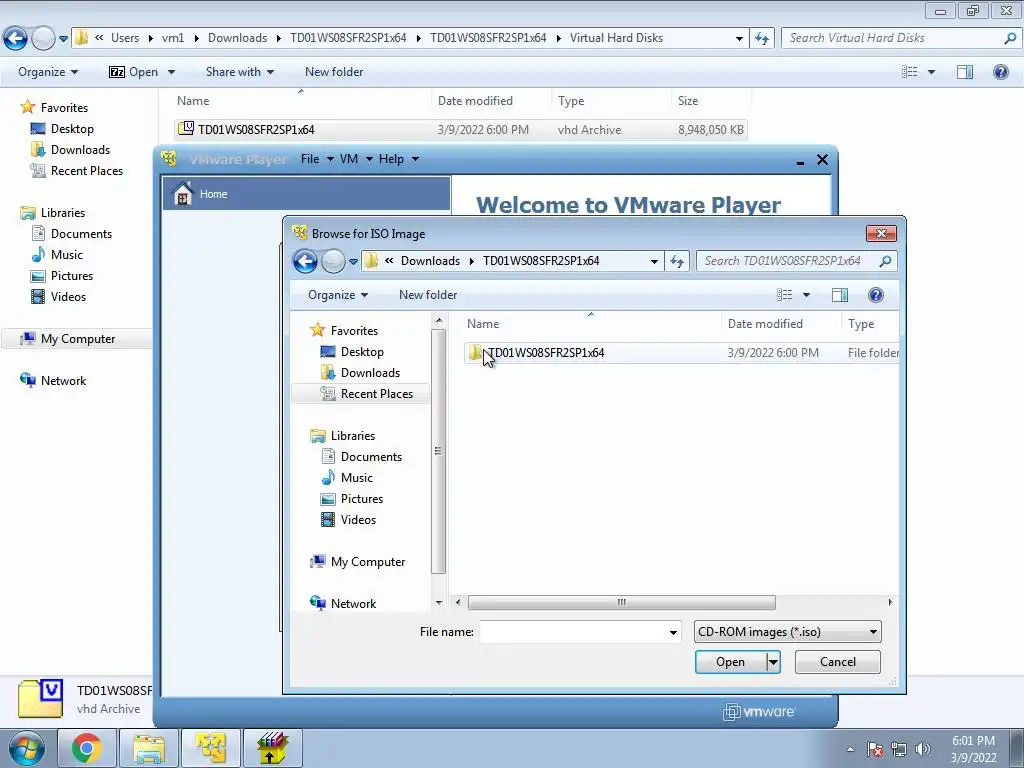Select the TD01WS08SFR2SP1x64 folder icon in the dialog

tap(475, 353)
